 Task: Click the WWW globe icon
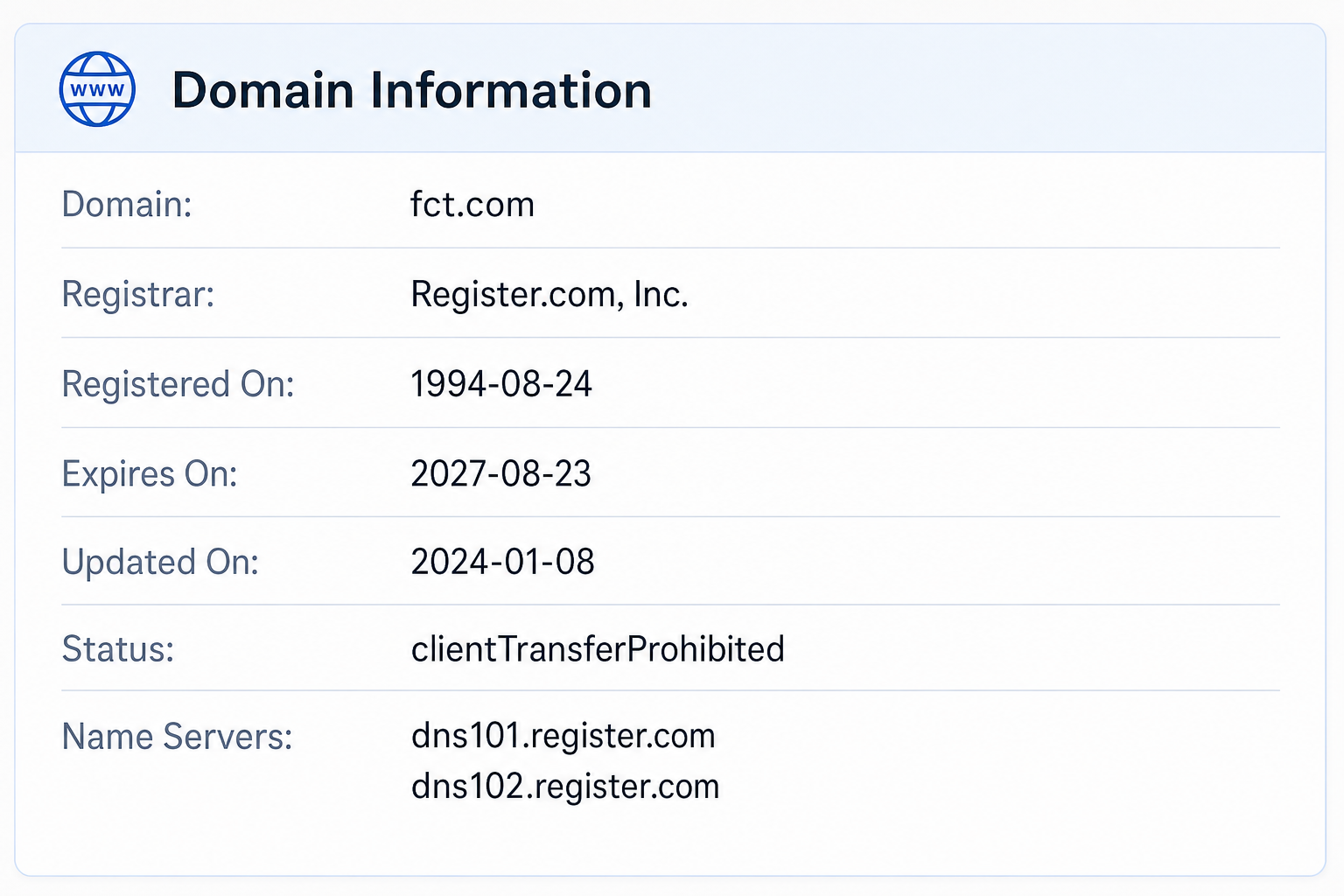tap(97, 89)
